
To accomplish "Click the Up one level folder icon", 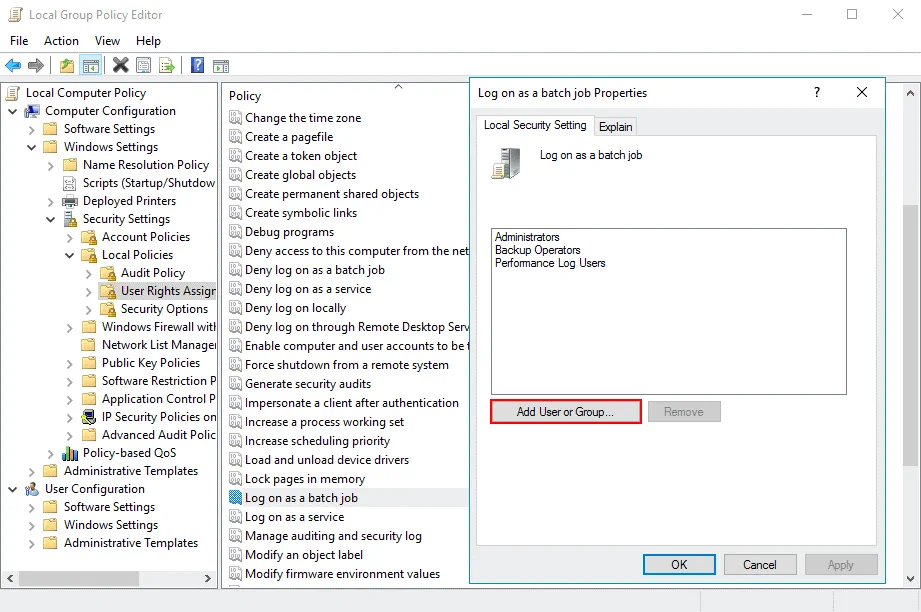I will tap(66, 66).
